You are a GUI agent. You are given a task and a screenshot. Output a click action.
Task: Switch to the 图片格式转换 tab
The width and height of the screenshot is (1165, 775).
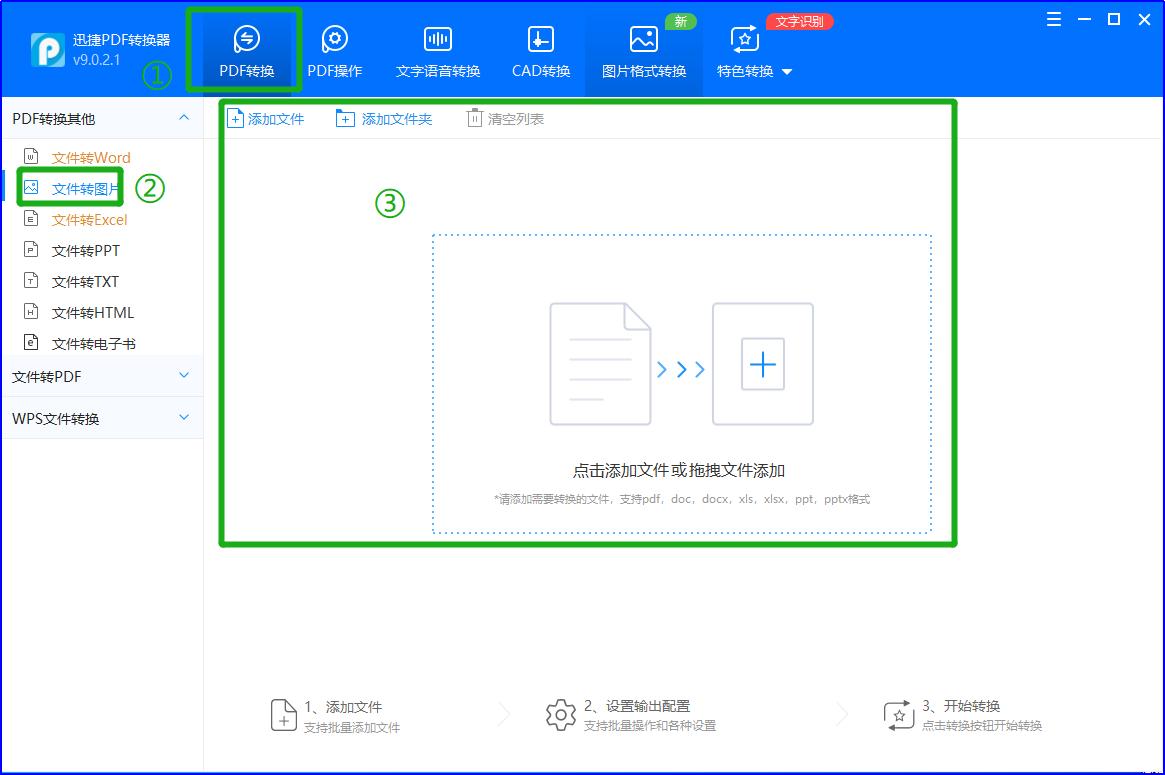coord(643,50)
